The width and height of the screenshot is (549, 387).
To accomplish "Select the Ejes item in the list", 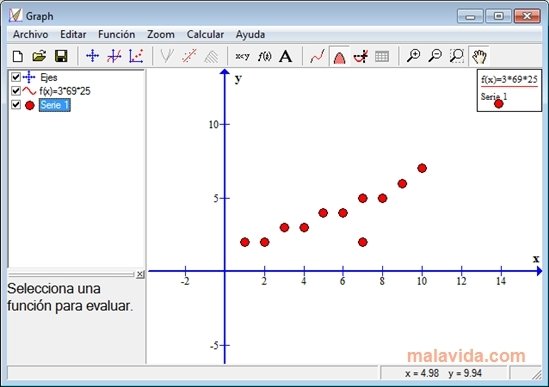I will [49, 77].
